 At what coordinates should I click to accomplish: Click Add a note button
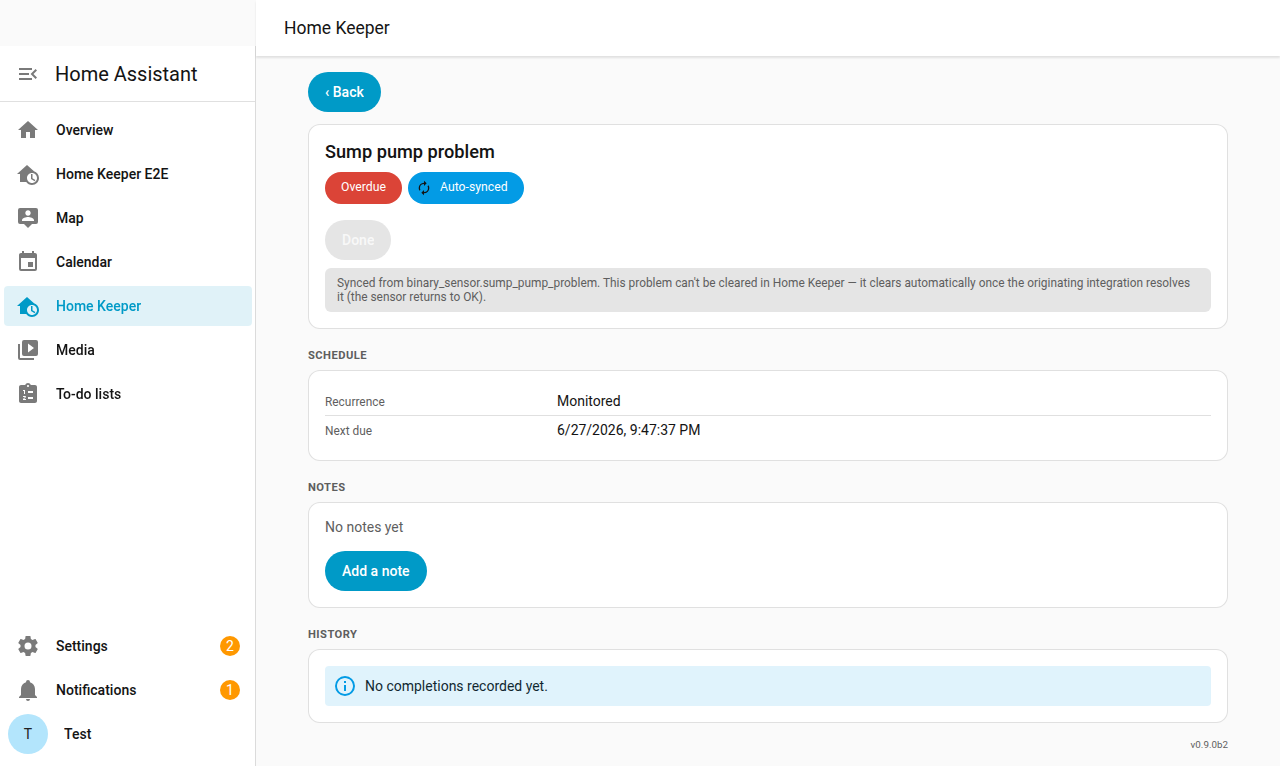pos(376,571)
